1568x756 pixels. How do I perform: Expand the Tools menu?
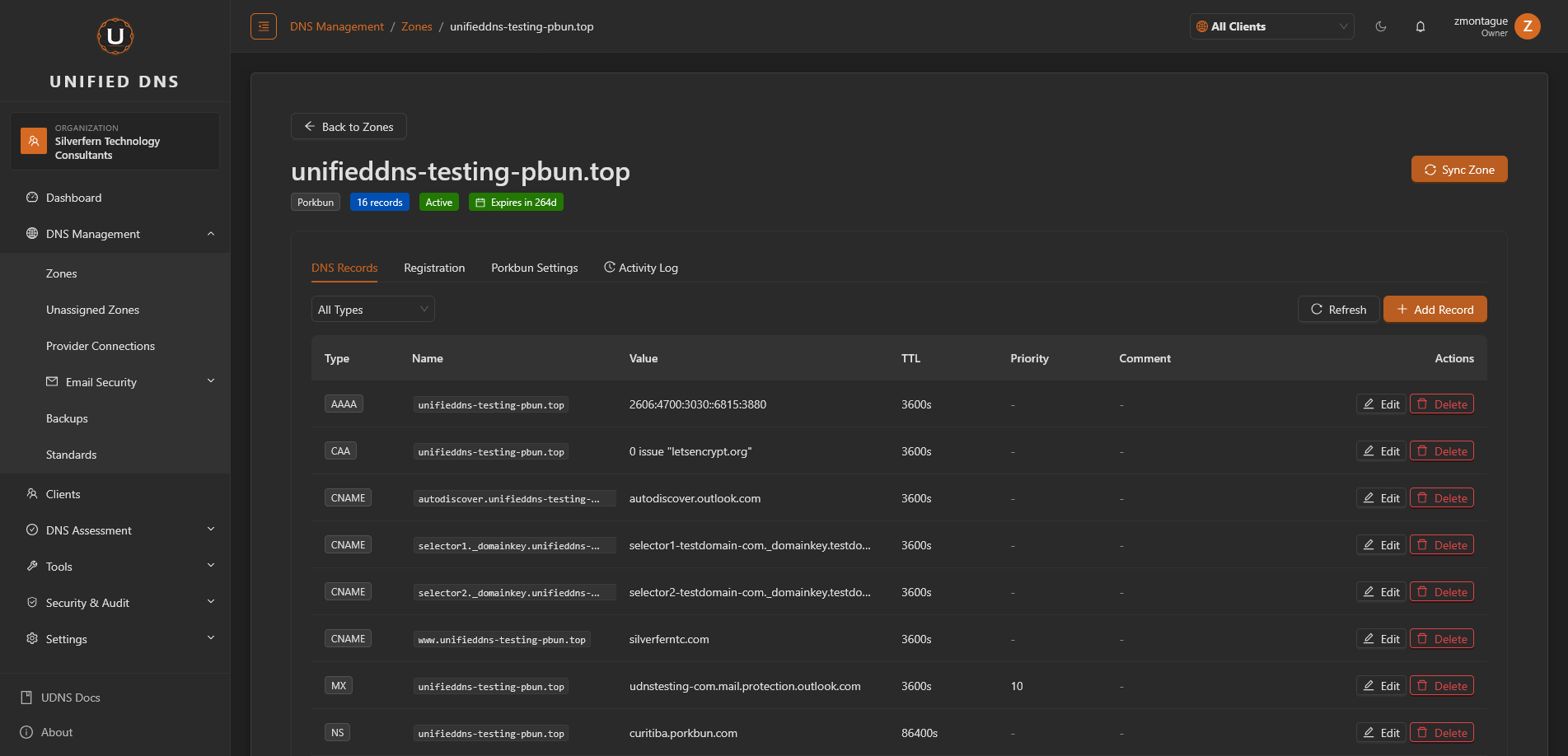(x=115, y=567)
